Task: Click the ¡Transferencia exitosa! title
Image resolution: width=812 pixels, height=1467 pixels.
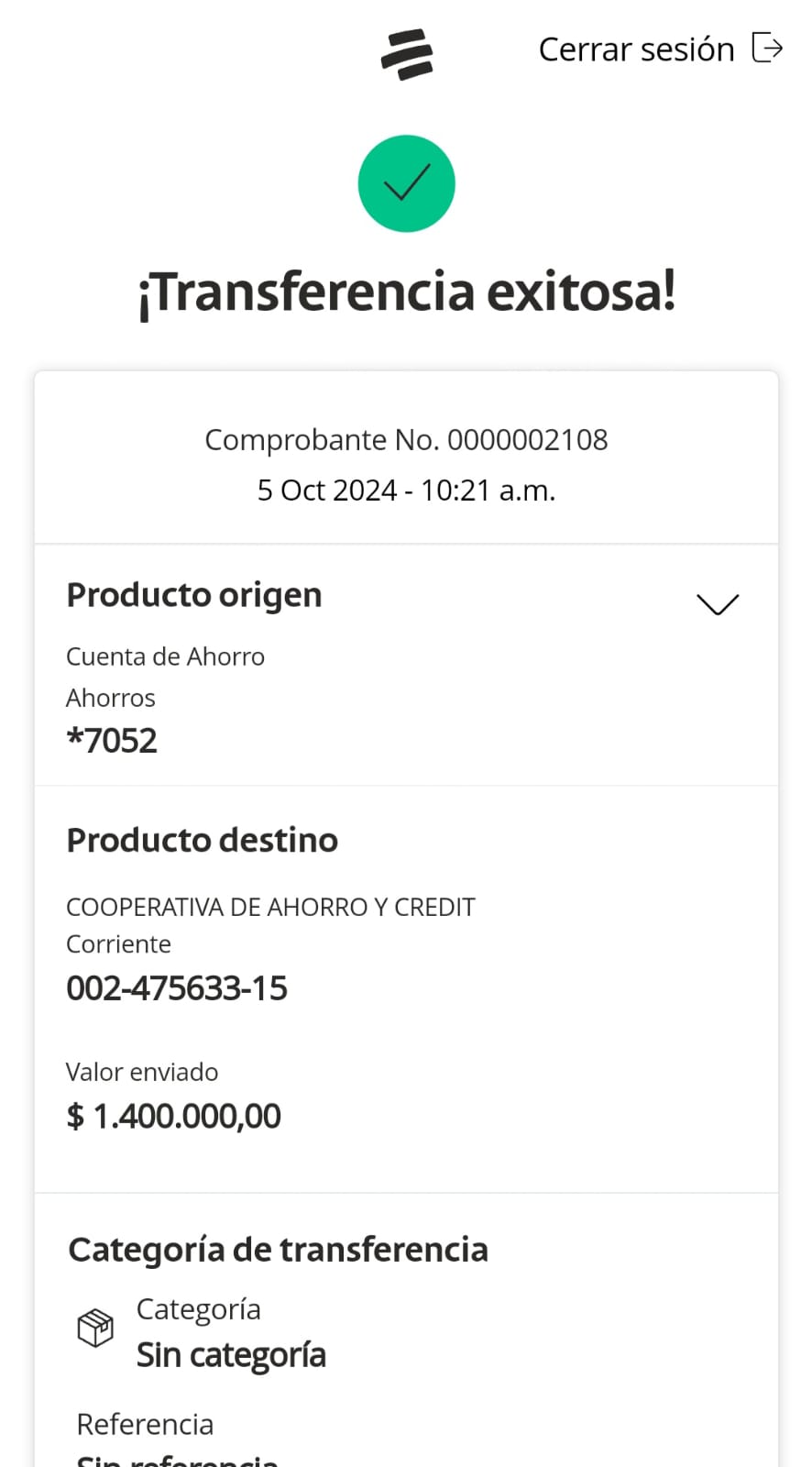Action: point(406,292)
